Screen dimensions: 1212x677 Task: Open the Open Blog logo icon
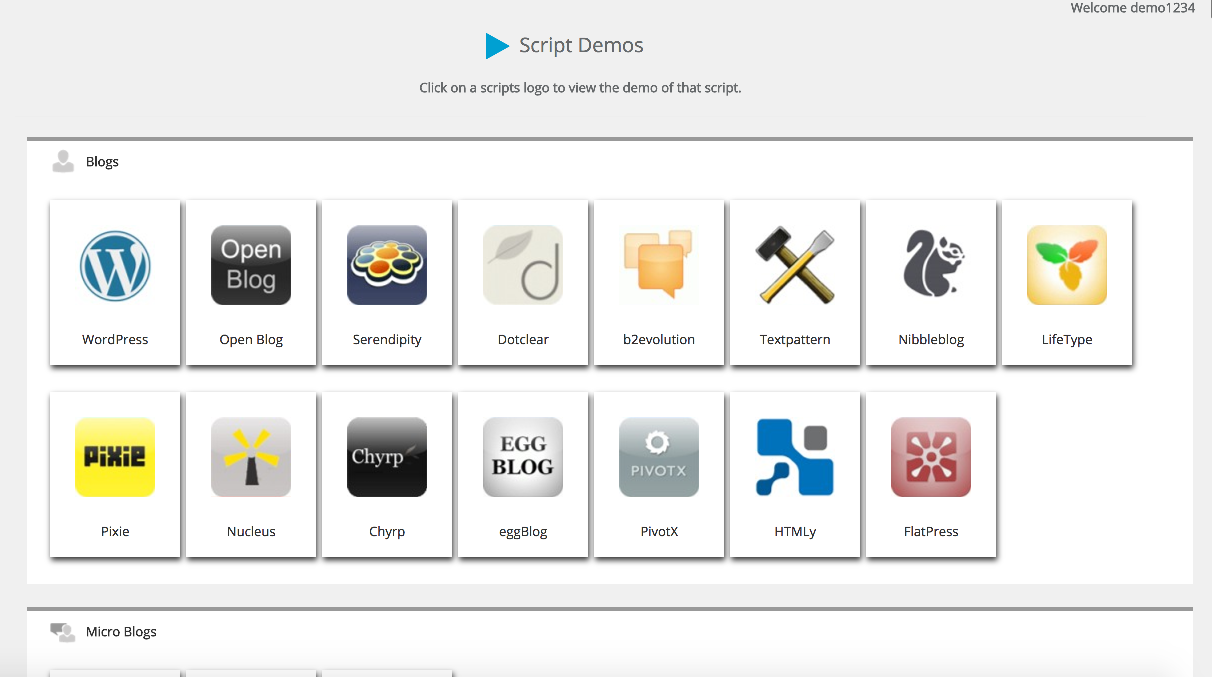(251, 265)
